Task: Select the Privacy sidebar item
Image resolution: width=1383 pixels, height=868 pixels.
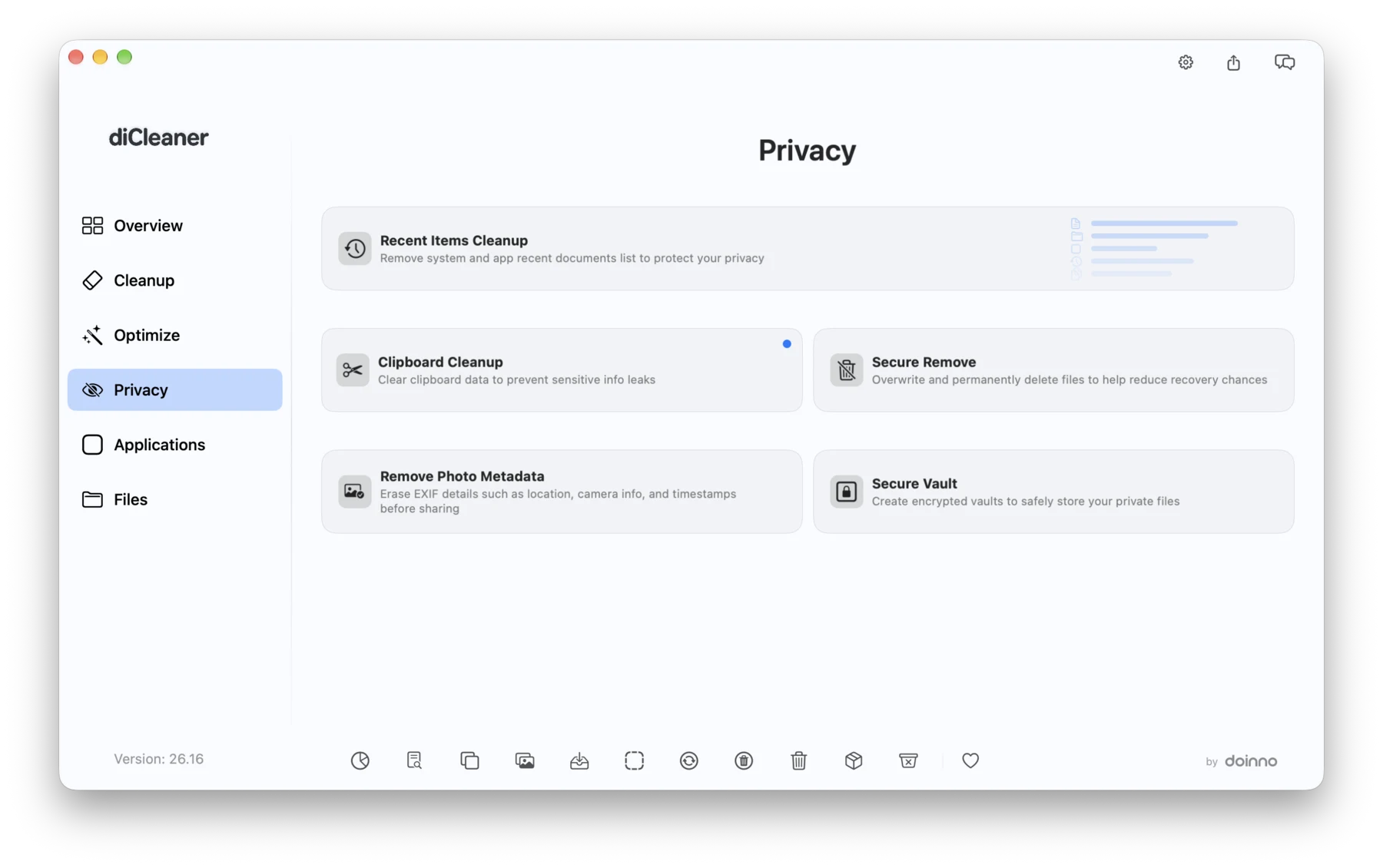Action: pos(174,389)
